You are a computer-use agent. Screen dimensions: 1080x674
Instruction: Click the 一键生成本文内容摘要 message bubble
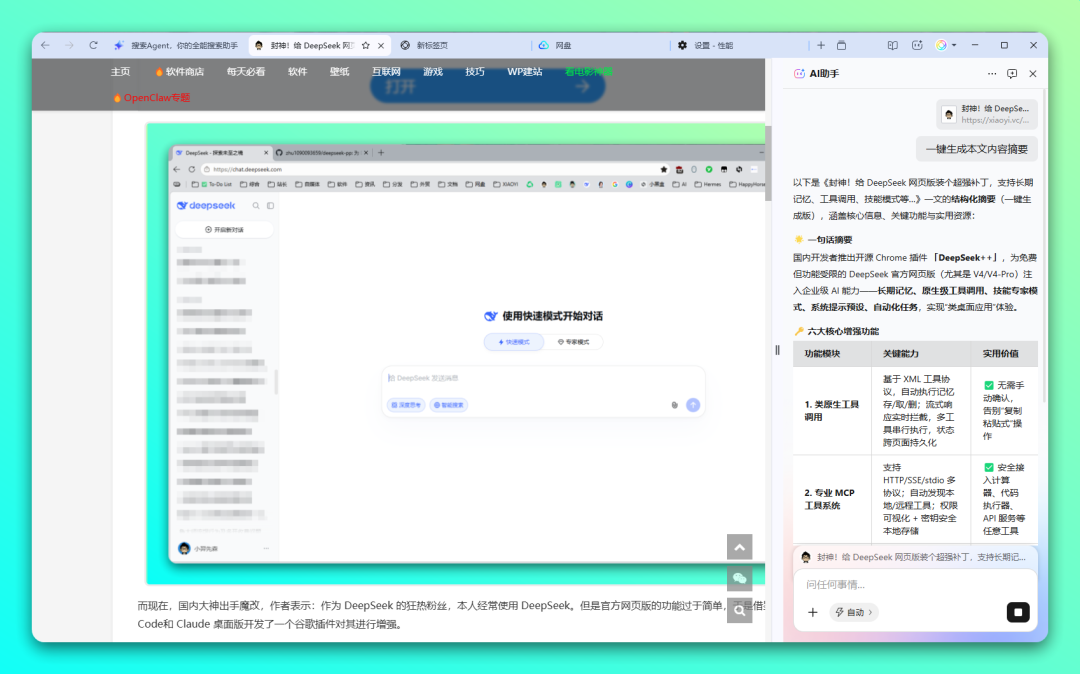(x=977, y=149)
